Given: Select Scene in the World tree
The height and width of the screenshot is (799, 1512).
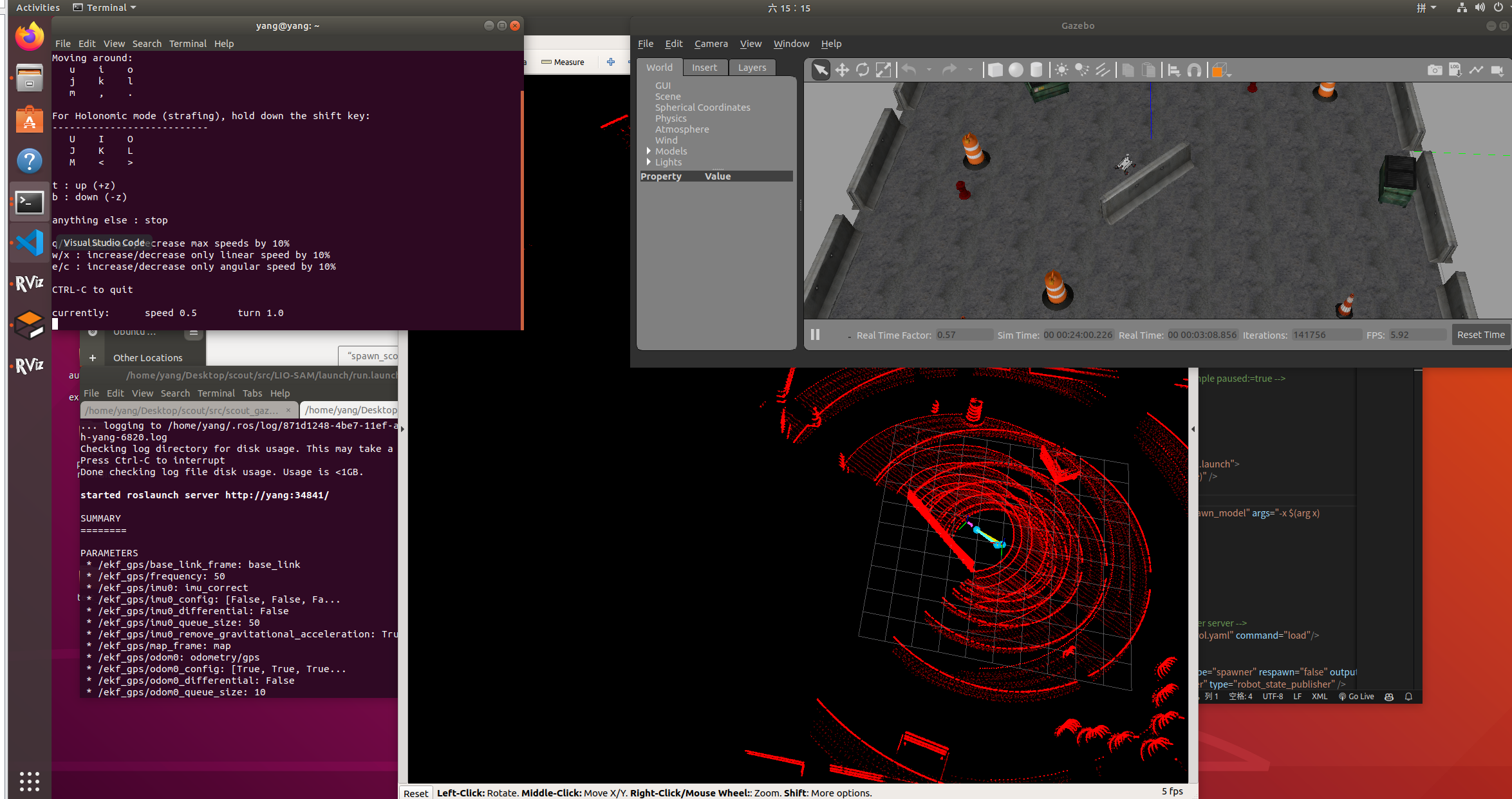Looking at the screenshot, I should tap(667, 97).
